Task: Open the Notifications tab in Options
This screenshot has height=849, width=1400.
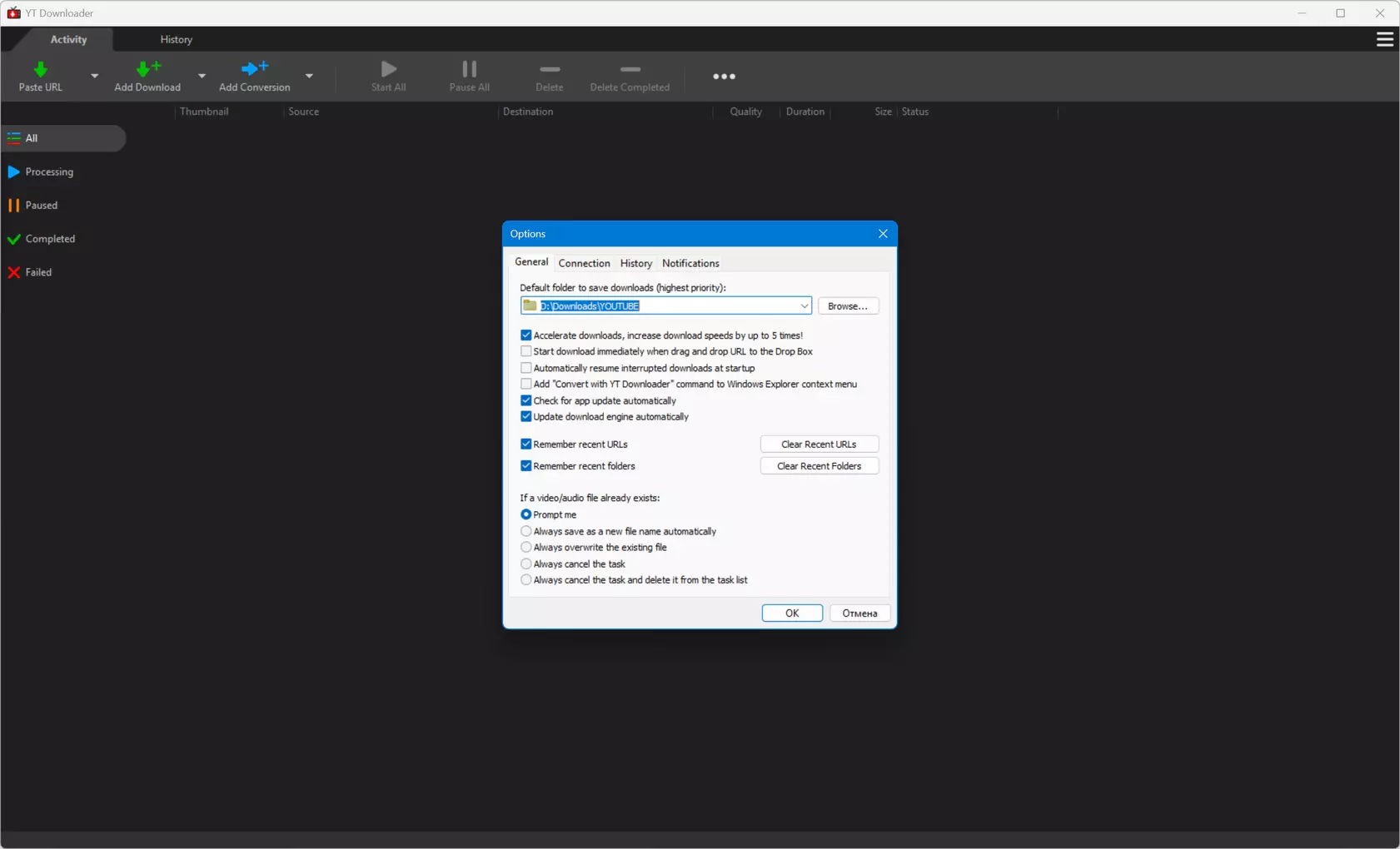Action: [690, 263]
